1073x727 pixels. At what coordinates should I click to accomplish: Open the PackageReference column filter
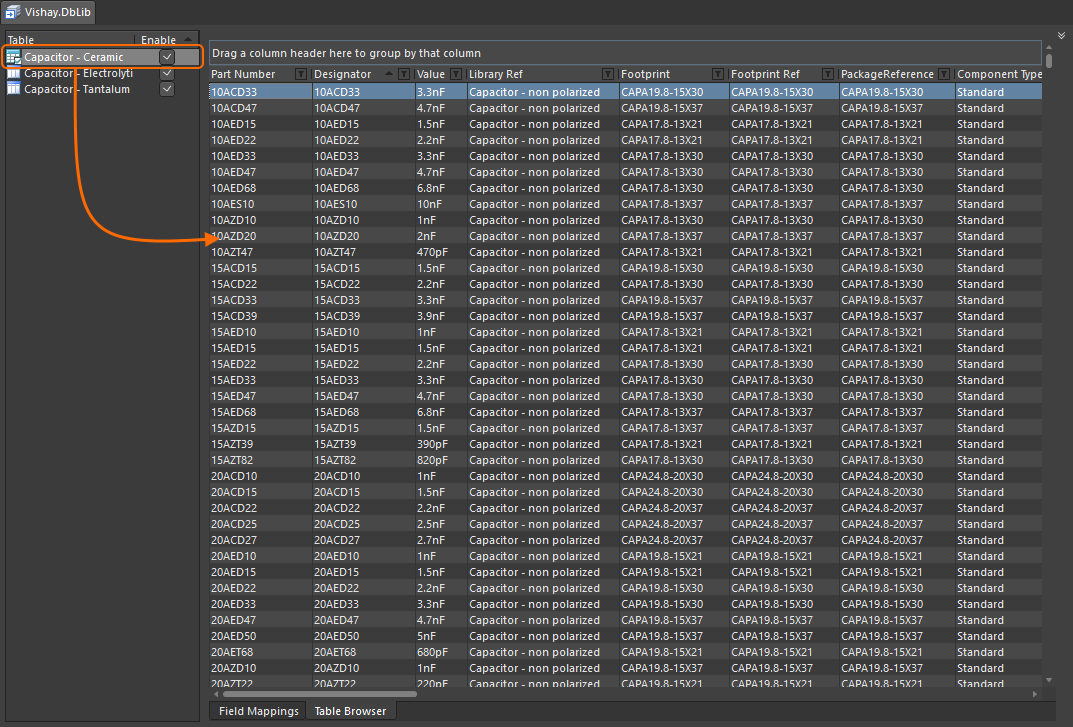[944, 74]
